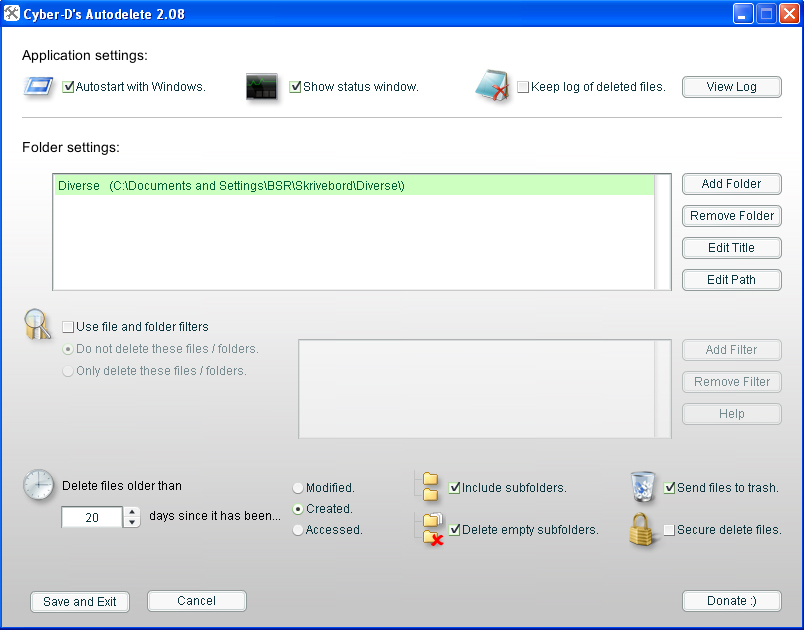Screen dimensions: 804x630
Task: Click the Autodelete app icon in the title bar
Action: (11, 13)
